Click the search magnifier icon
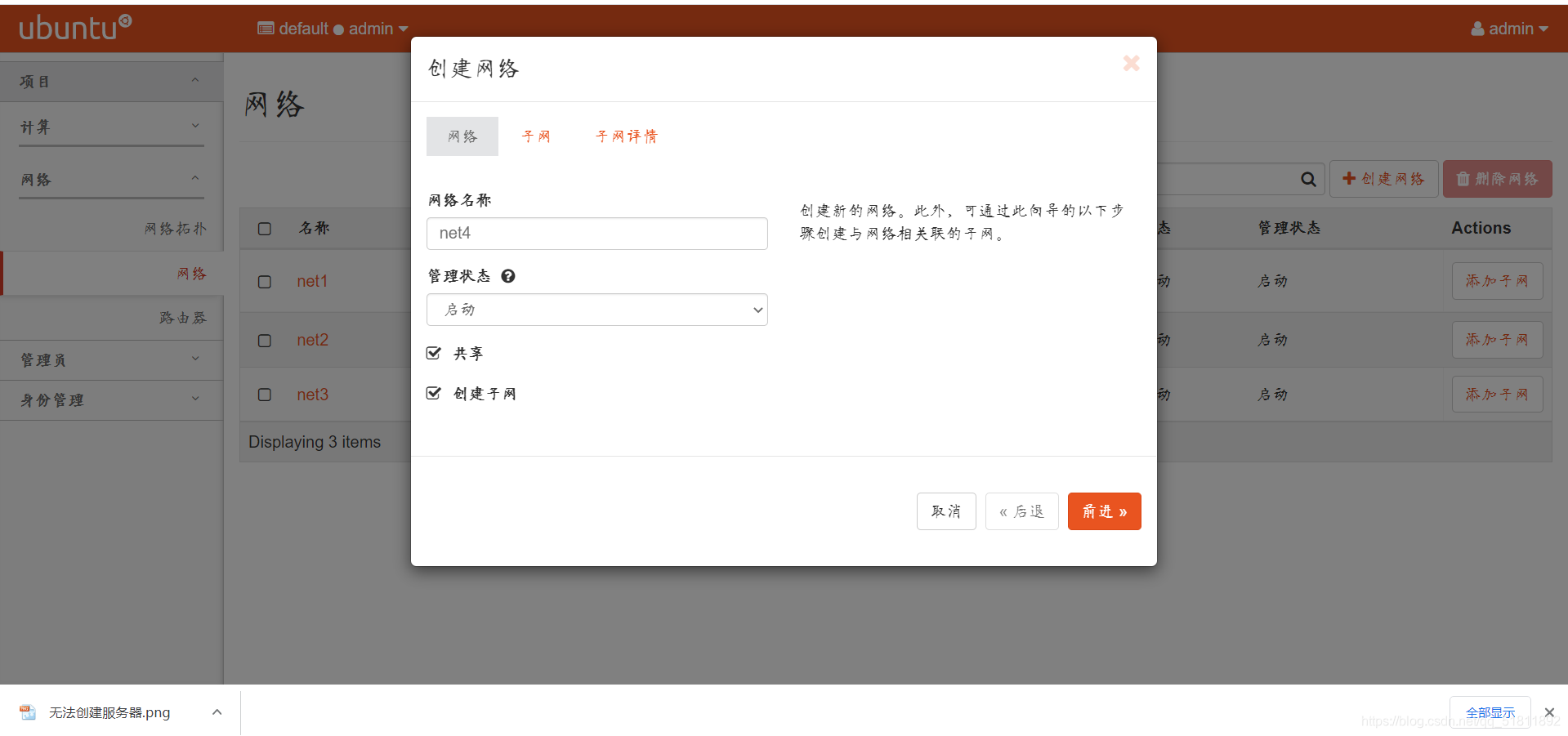Screen dimensions: 1568x736 click(1307, 179)
